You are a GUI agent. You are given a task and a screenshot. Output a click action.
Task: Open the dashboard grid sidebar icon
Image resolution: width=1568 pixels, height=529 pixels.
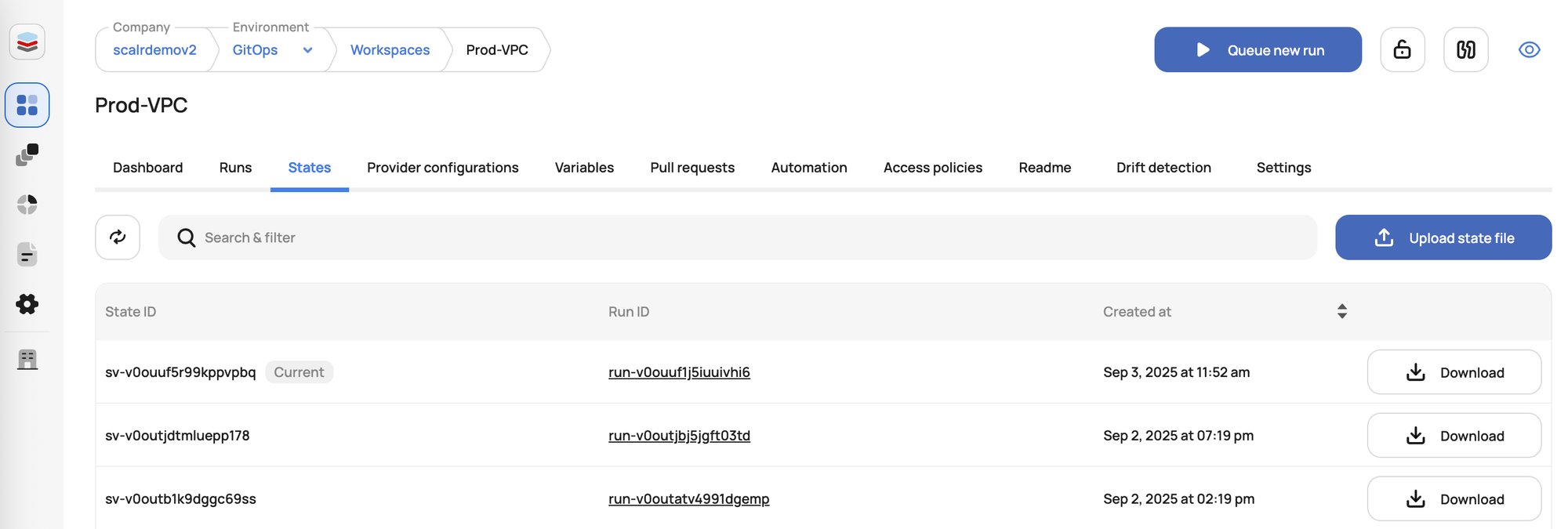pos(27,105)
